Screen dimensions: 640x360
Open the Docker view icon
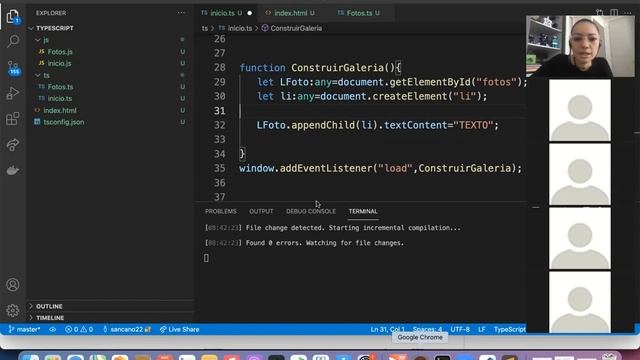point(13,170)
